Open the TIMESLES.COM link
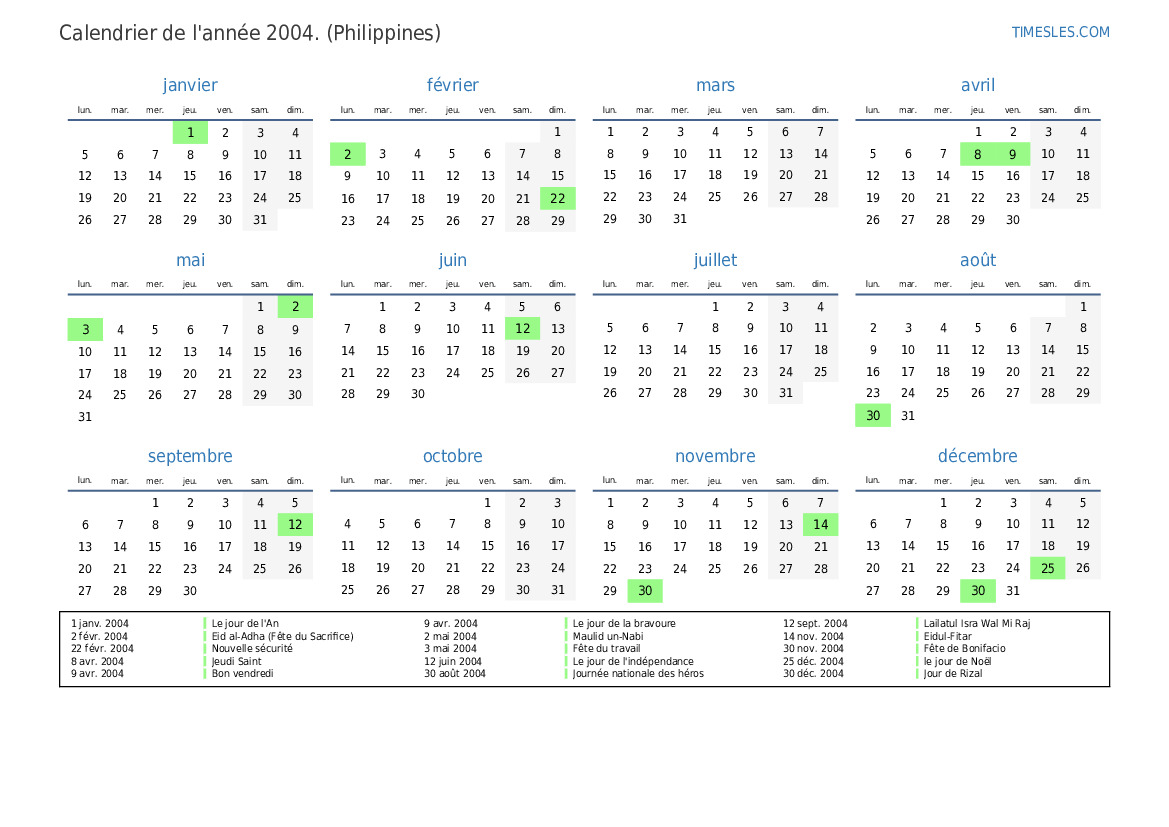 (1060, 32)
